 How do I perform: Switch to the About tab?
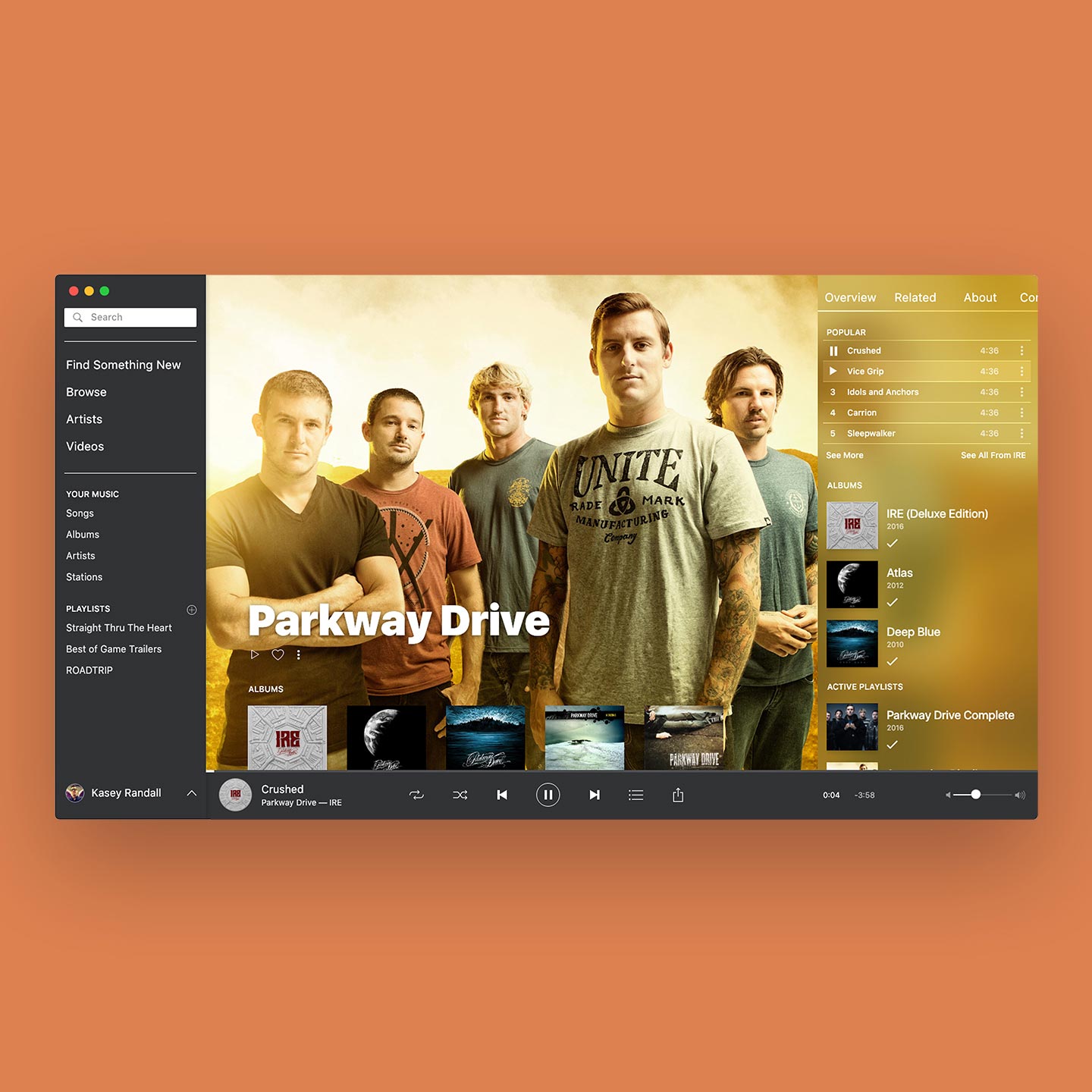coord(980,298)
